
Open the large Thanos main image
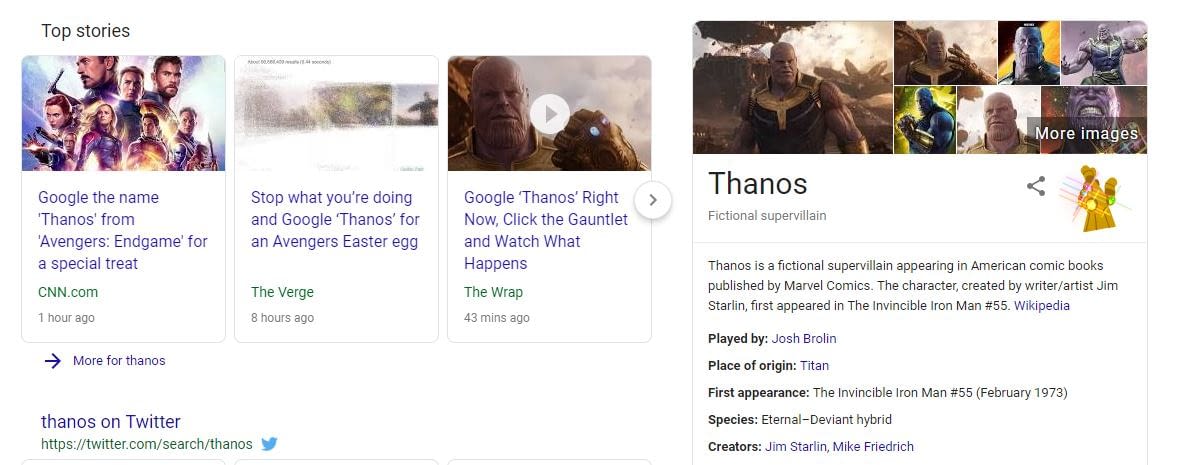792,88
